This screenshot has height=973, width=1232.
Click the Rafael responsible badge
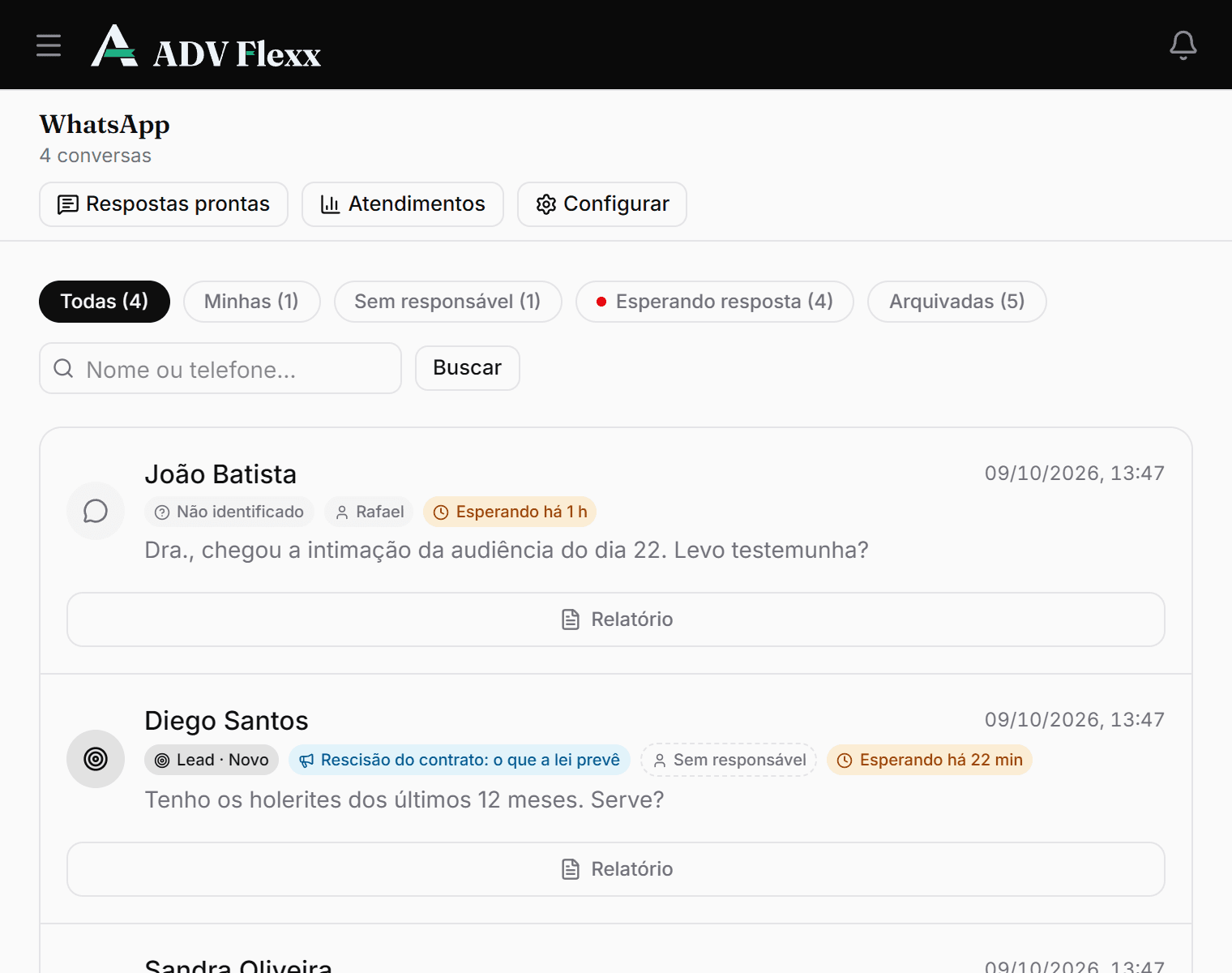coord(370,512)
